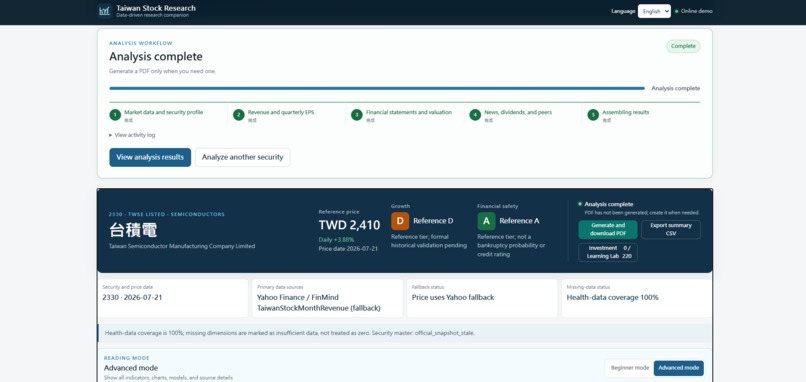Viewport: 806px width, 382px height.
Task: Click the Growth grade D badge
Action: pos(400,221)
